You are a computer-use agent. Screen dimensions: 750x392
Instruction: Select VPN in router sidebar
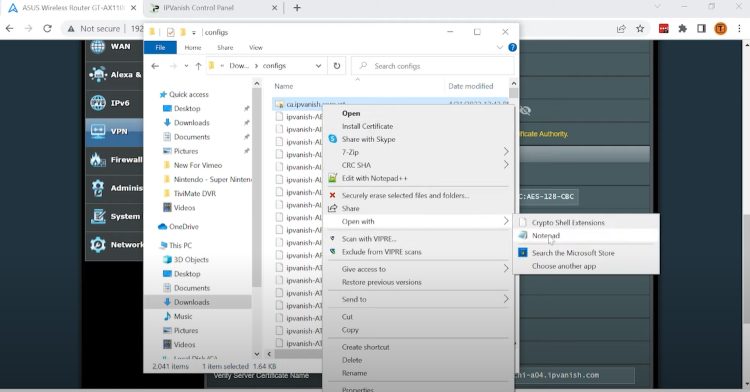[114, 131]
